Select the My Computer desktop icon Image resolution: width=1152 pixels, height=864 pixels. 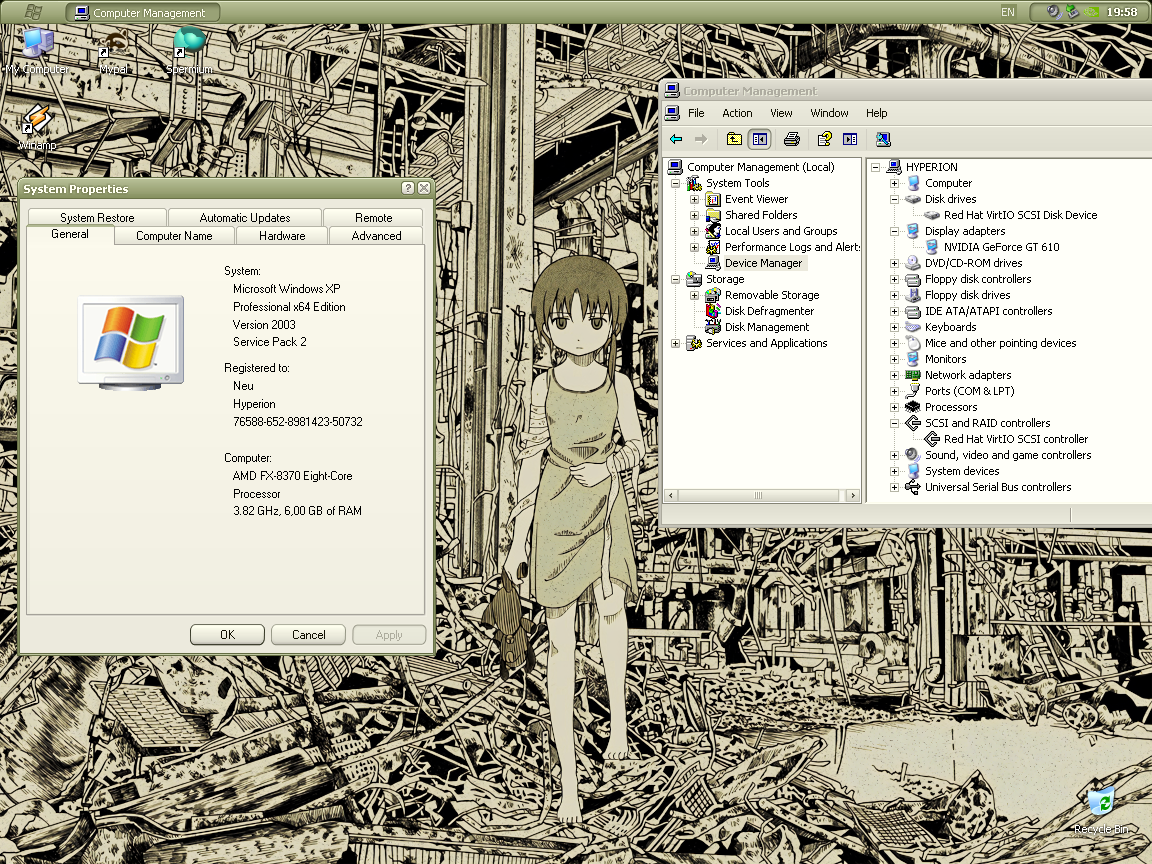tap(37, 51)
